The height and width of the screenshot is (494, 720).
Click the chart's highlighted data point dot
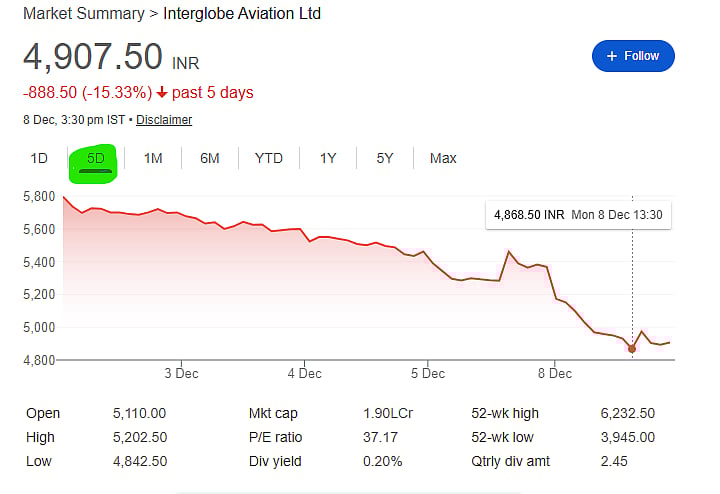(632, 348)
